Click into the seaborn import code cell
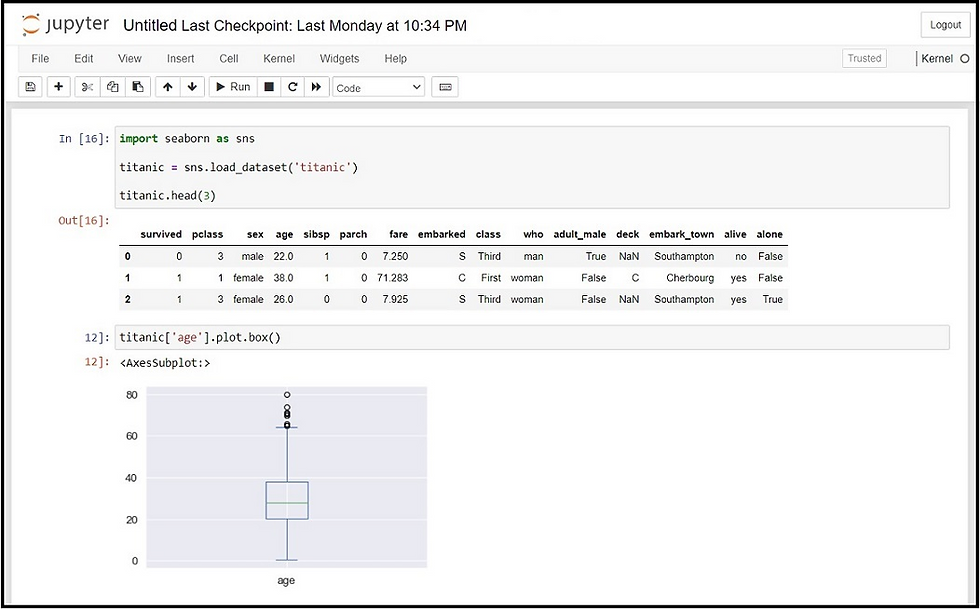Image resolution: width=980 pixels, height=609 pixels. click(x=532, y=167)
